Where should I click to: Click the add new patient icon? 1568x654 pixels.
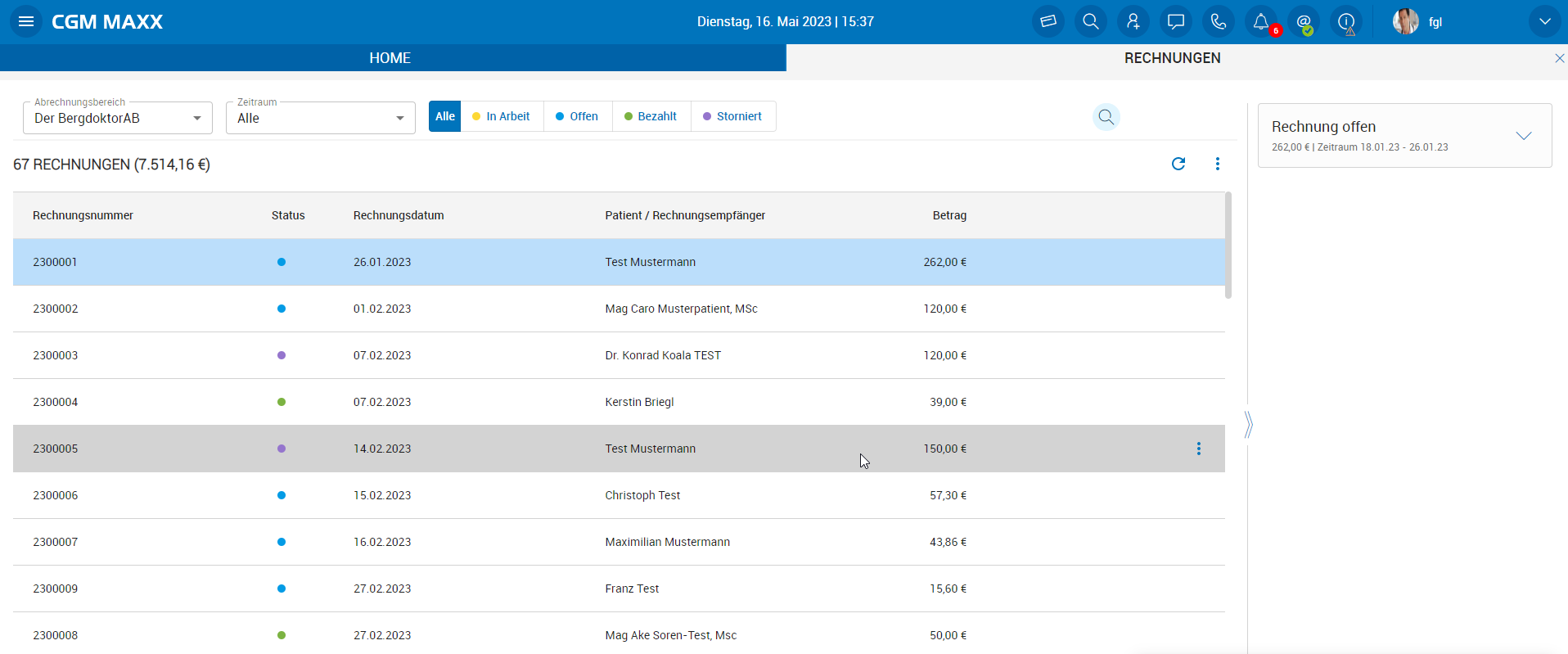tap(1133, 21)
